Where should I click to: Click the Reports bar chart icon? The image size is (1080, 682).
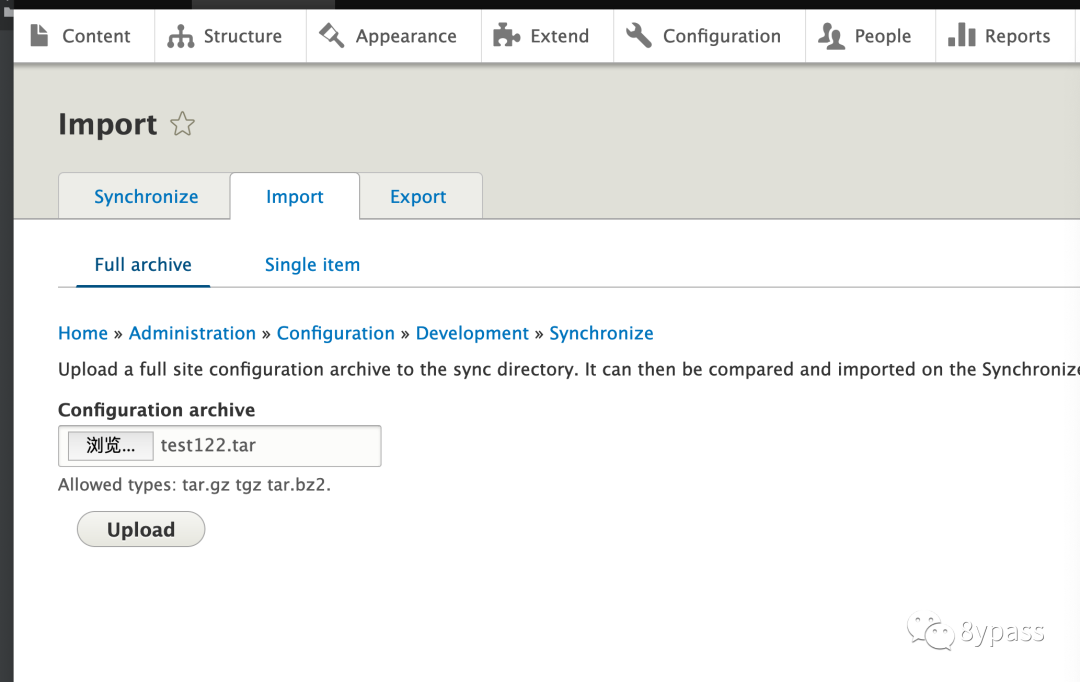pyautogui.click(x=961, y=36)
